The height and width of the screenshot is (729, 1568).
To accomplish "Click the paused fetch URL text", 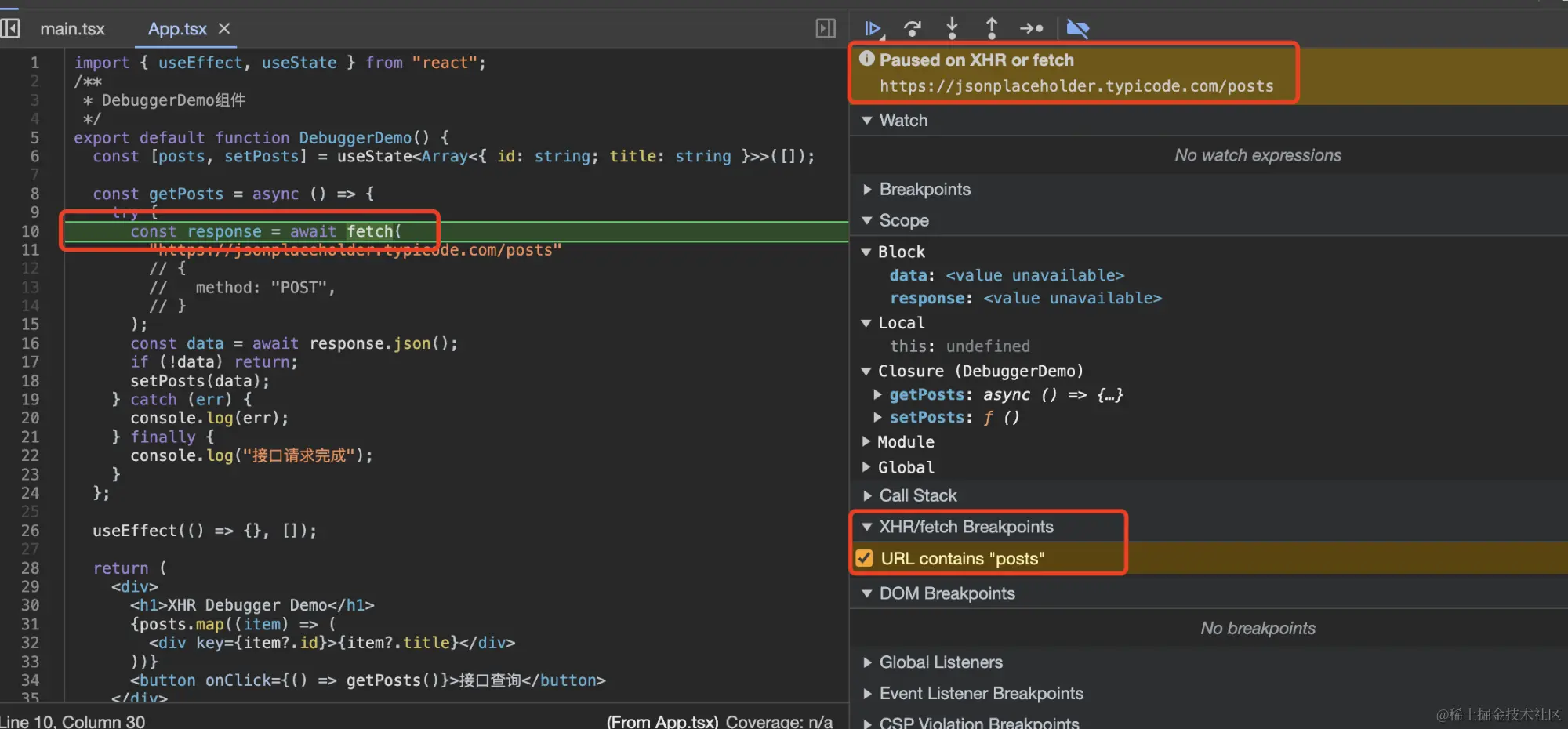I will point(1076,86).
